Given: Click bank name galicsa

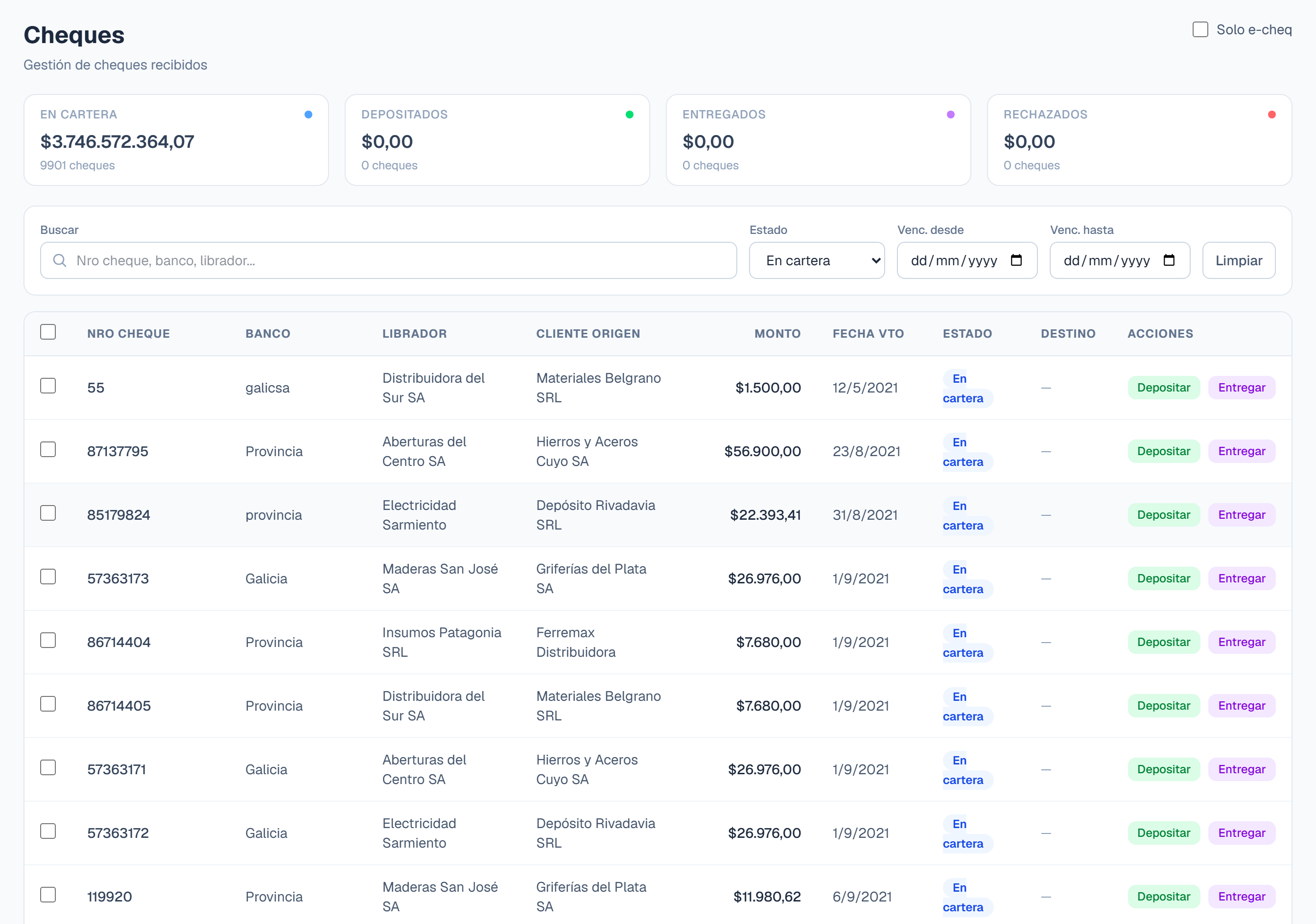Looking at the screenshot, I should pyautogui.click(x=267, y=388).
